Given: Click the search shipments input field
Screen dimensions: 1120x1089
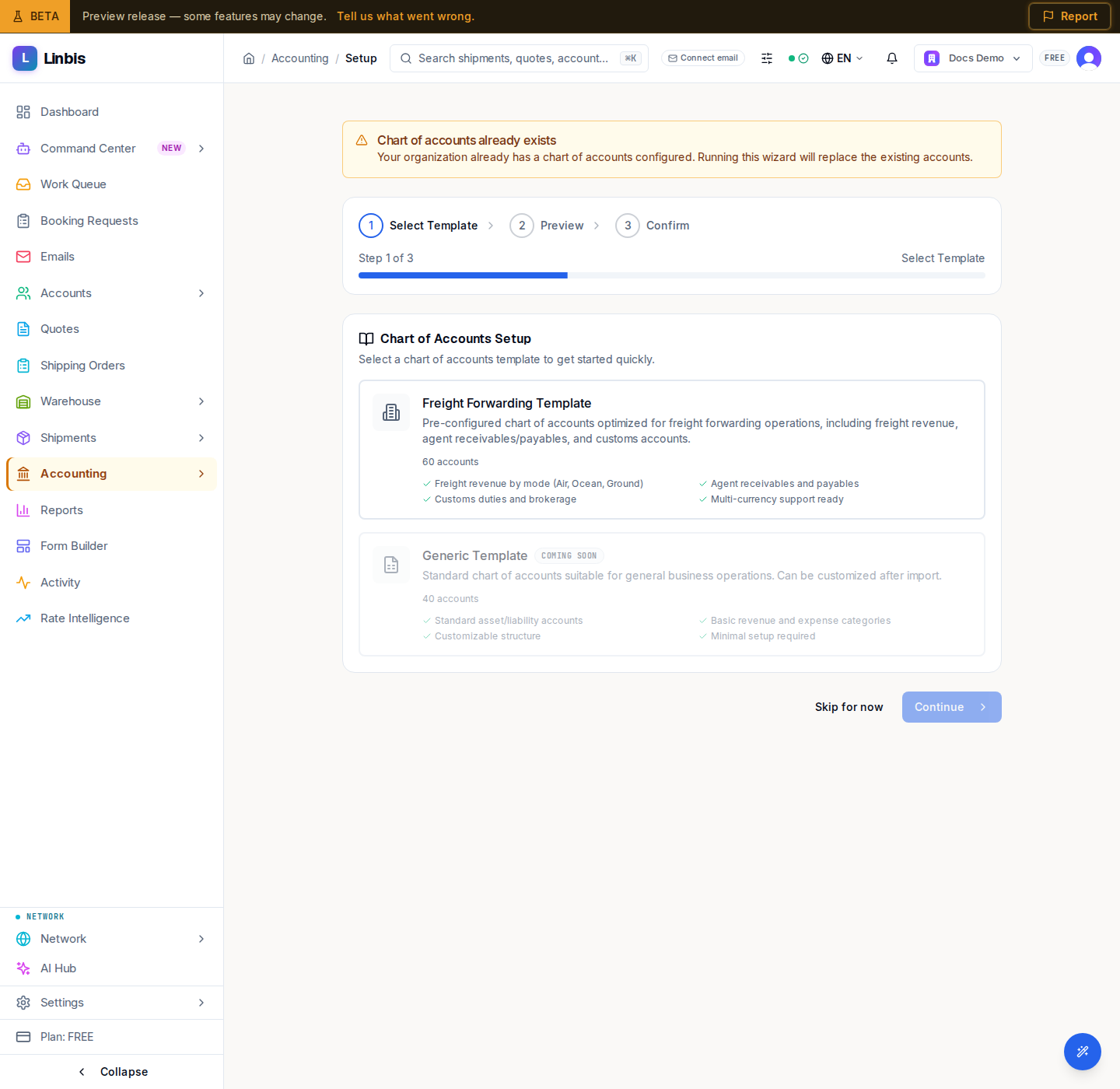Looking at the screenshot, I should tap(519, 58).
